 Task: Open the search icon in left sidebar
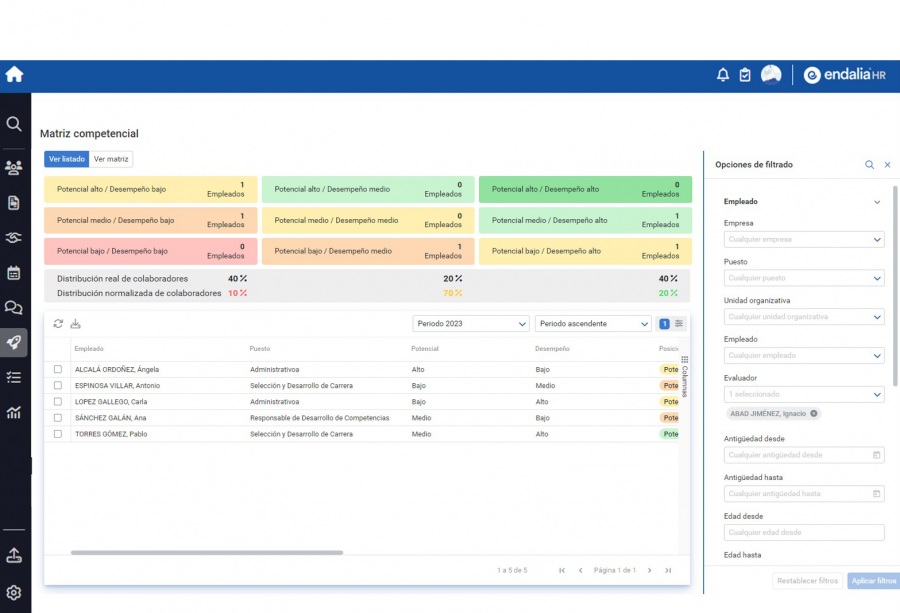pos(14,124)
